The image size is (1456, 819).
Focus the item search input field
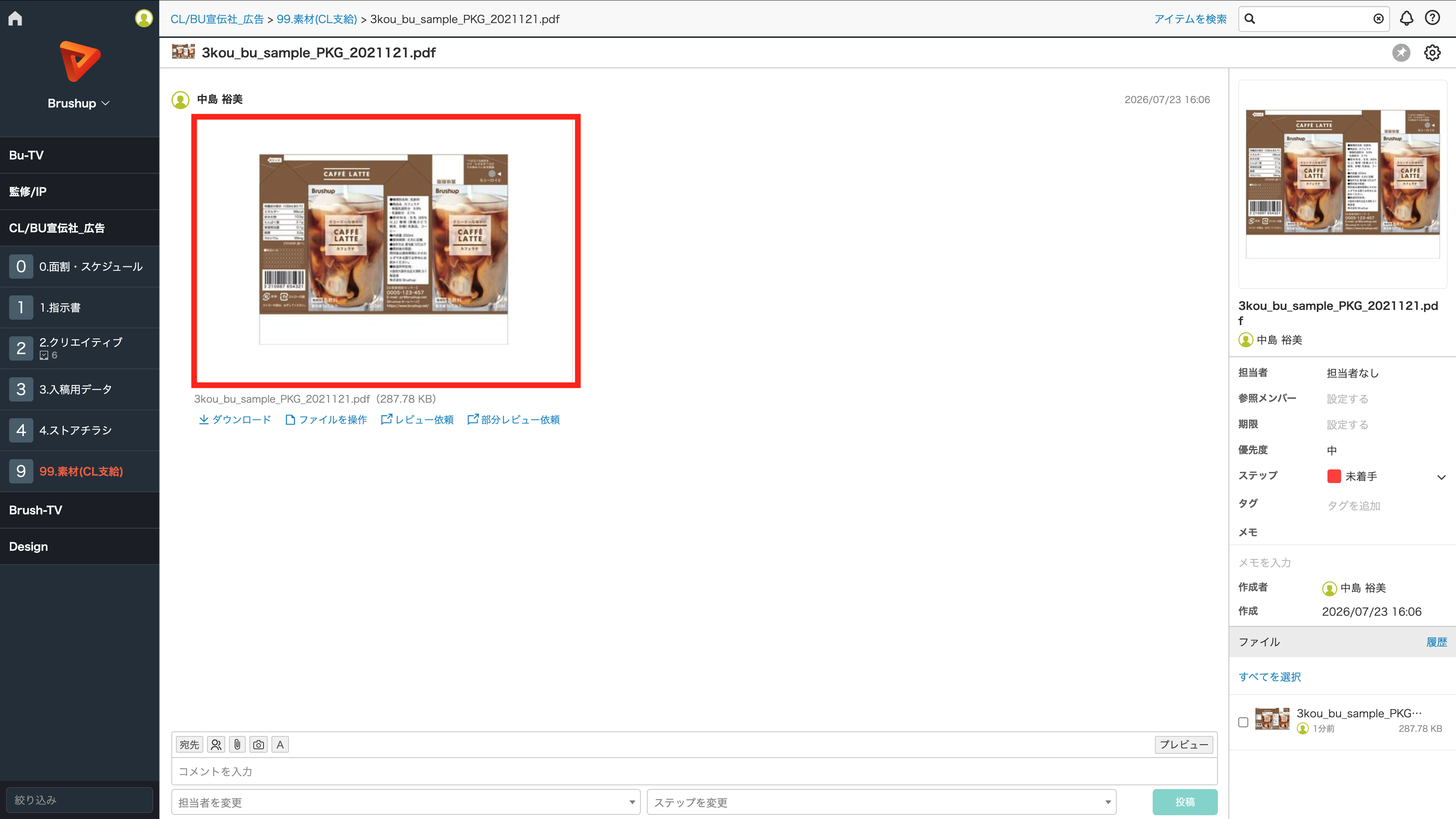point(1314,19)
